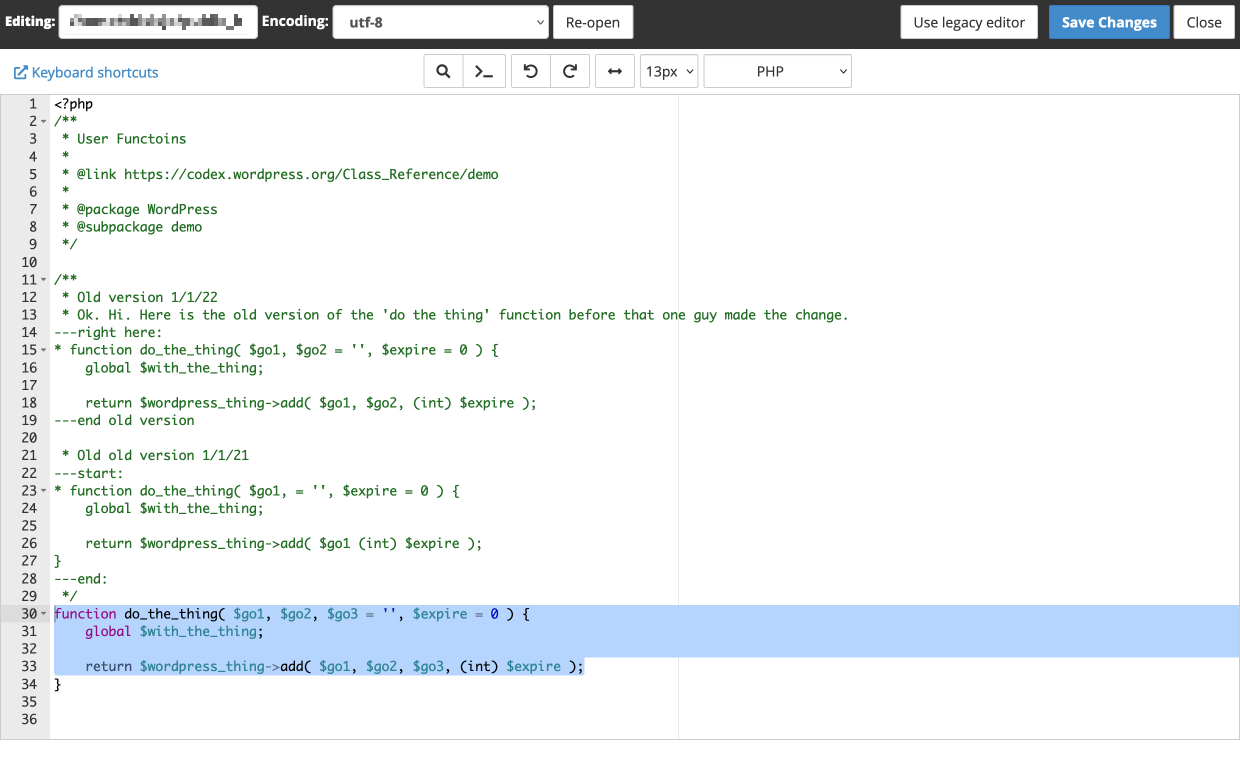Image resolution: width=1240 pixels, height=760 pixels.
Task: Toggle line wrap with the arrows icon
Action: [615, 72]
